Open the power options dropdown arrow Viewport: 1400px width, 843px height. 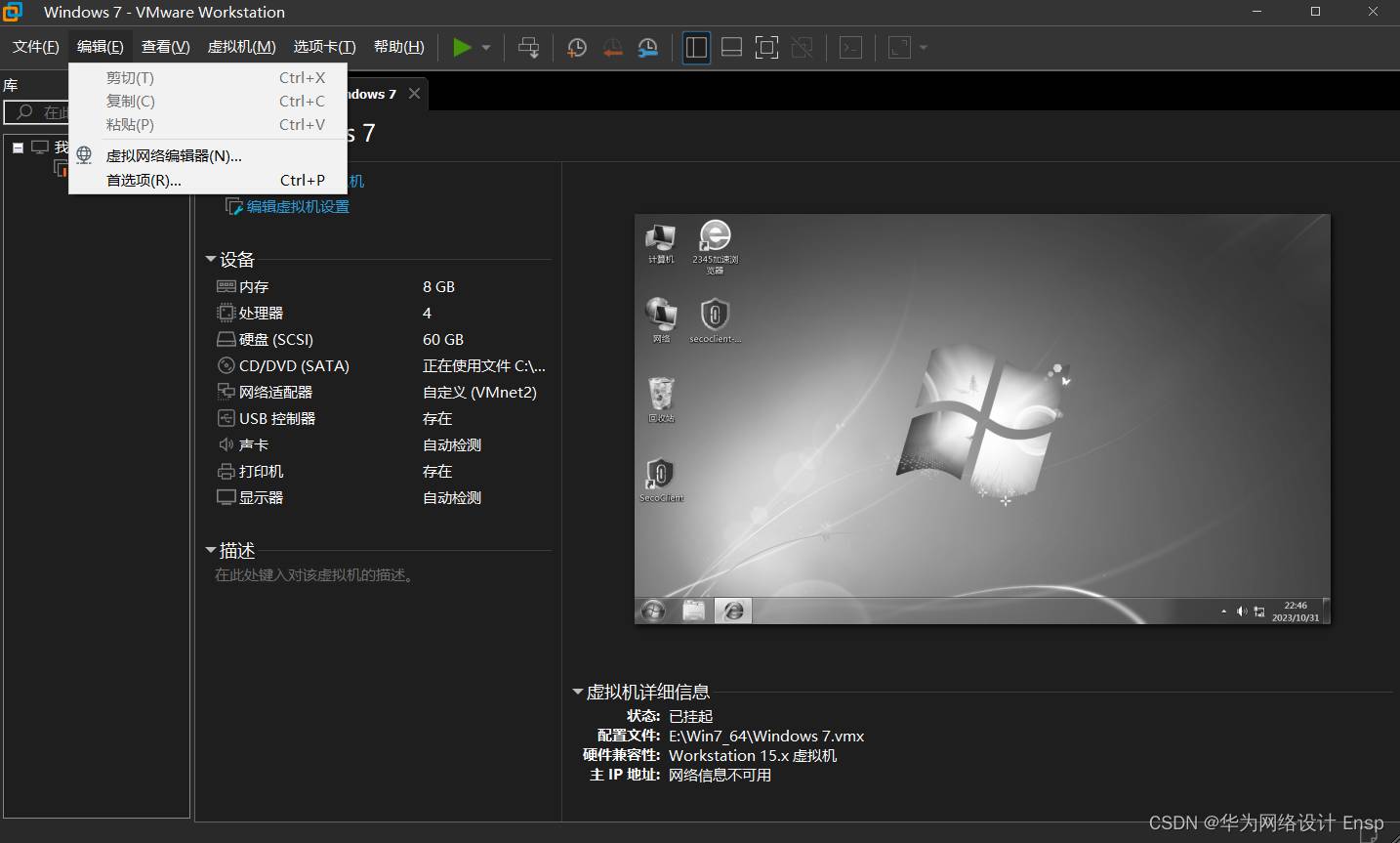click(x=486, y=47)
